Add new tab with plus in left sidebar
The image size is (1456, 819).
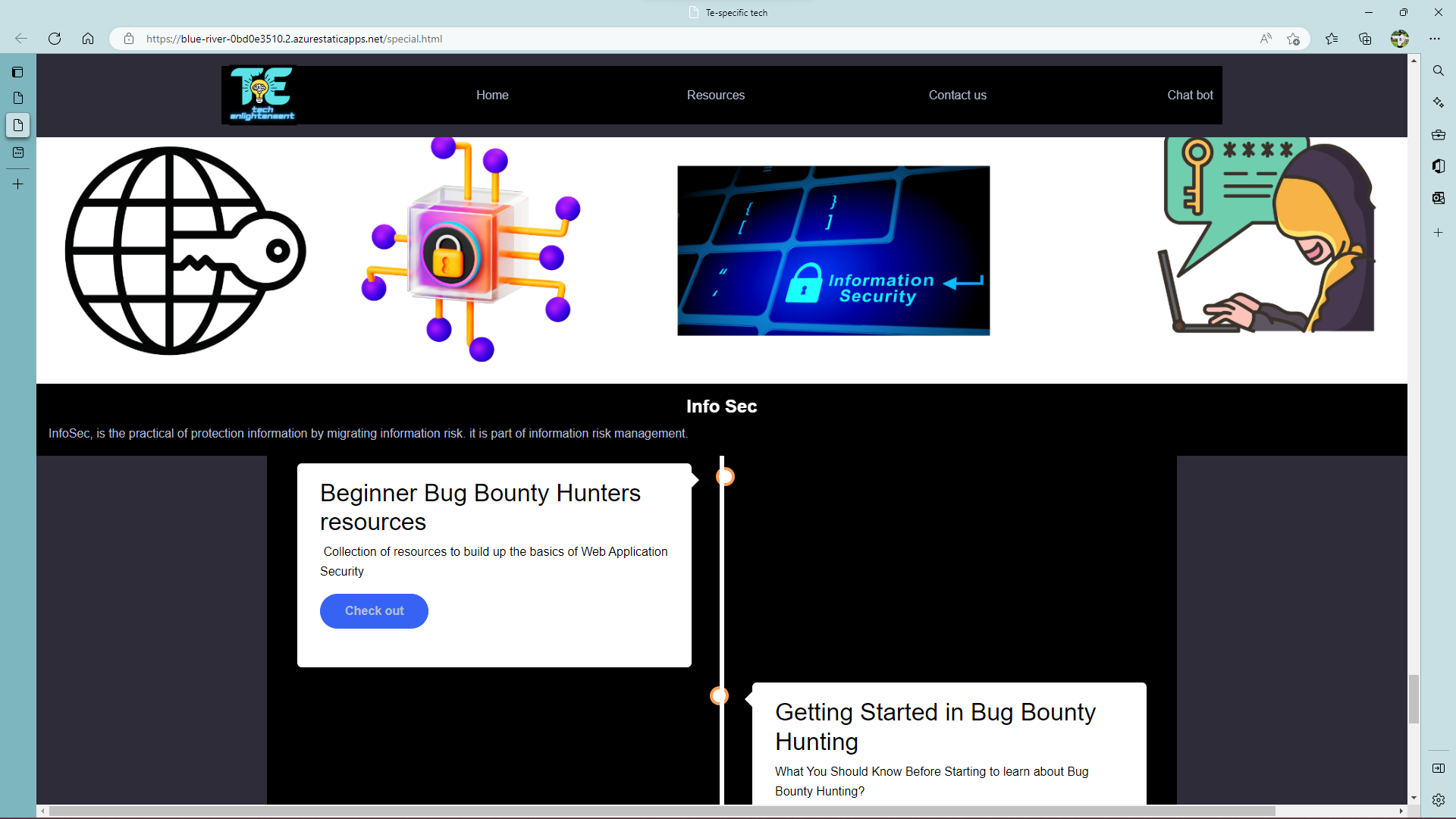pos(17,184)
